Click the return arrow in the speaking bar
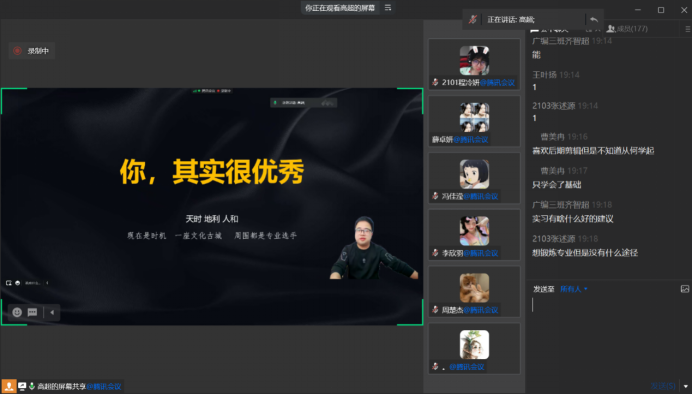 594,19
